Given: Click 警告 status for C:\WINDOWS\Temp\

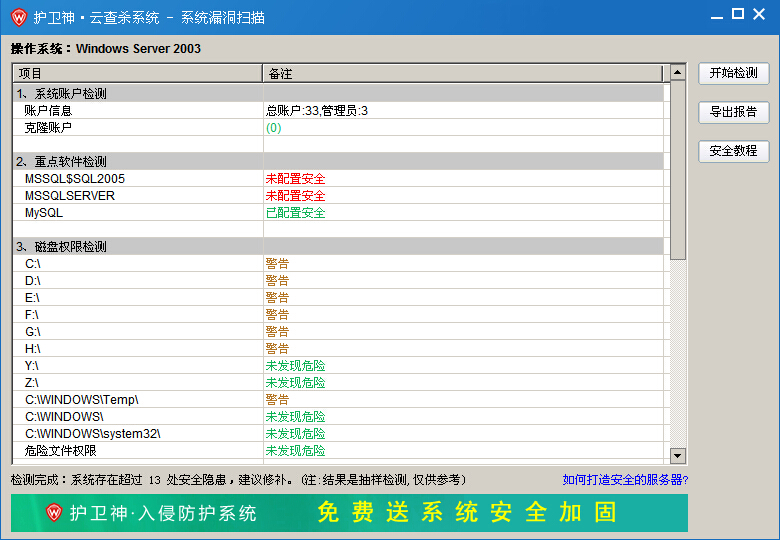Looking at the screenshot, I should (277, 399).
